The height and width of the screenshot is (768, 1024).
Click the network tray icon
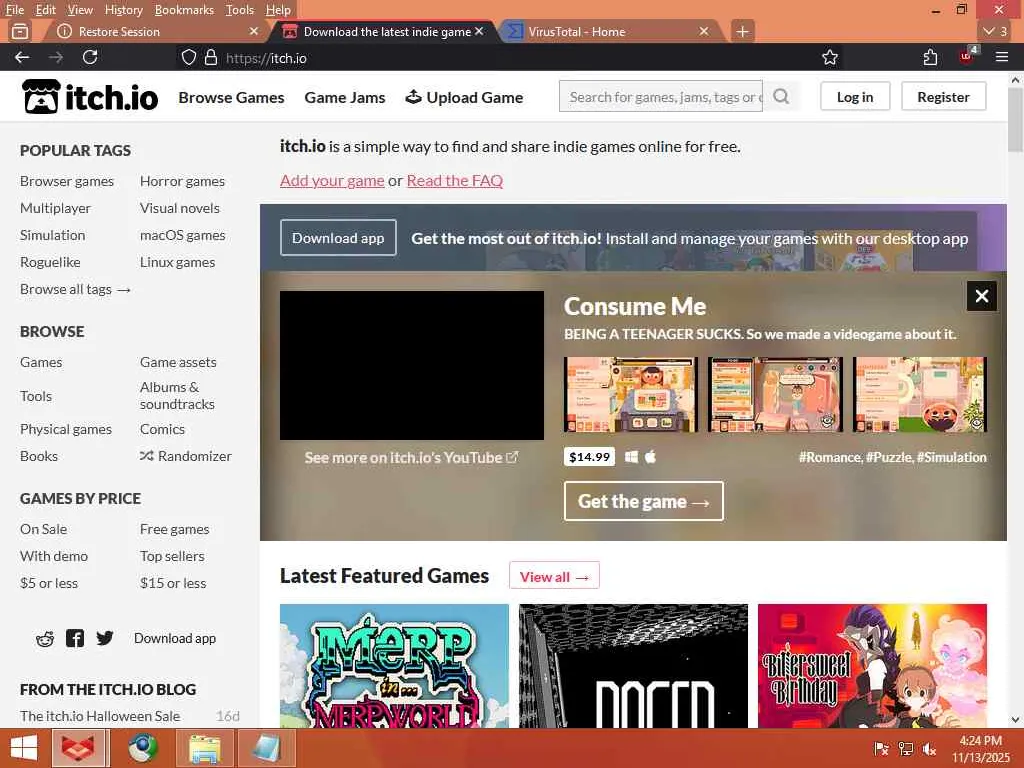point(906,749)
